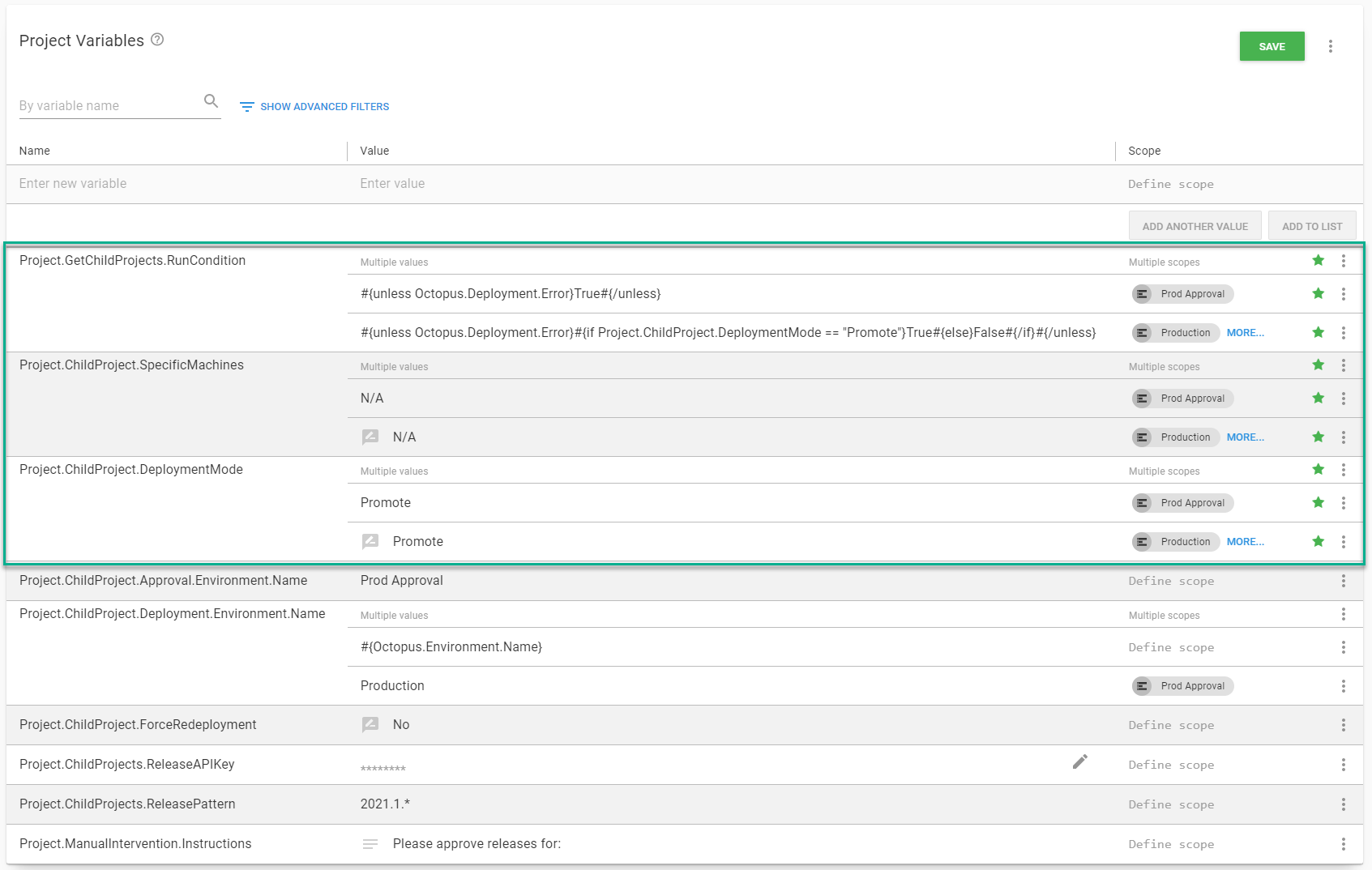Toggle star on RunCondition Production row
The height and width of the screenshot is (870, 1372).
point(1318,333)
